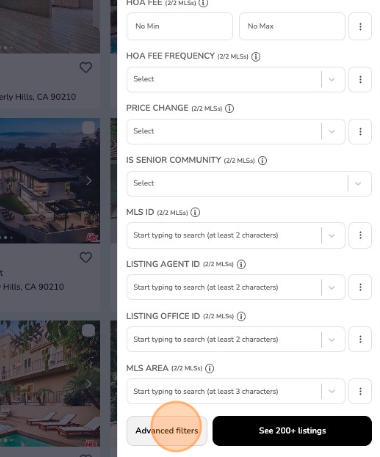Next photo arrow on hillside house listing
The image size is (380, 457).
coord(89,181)
